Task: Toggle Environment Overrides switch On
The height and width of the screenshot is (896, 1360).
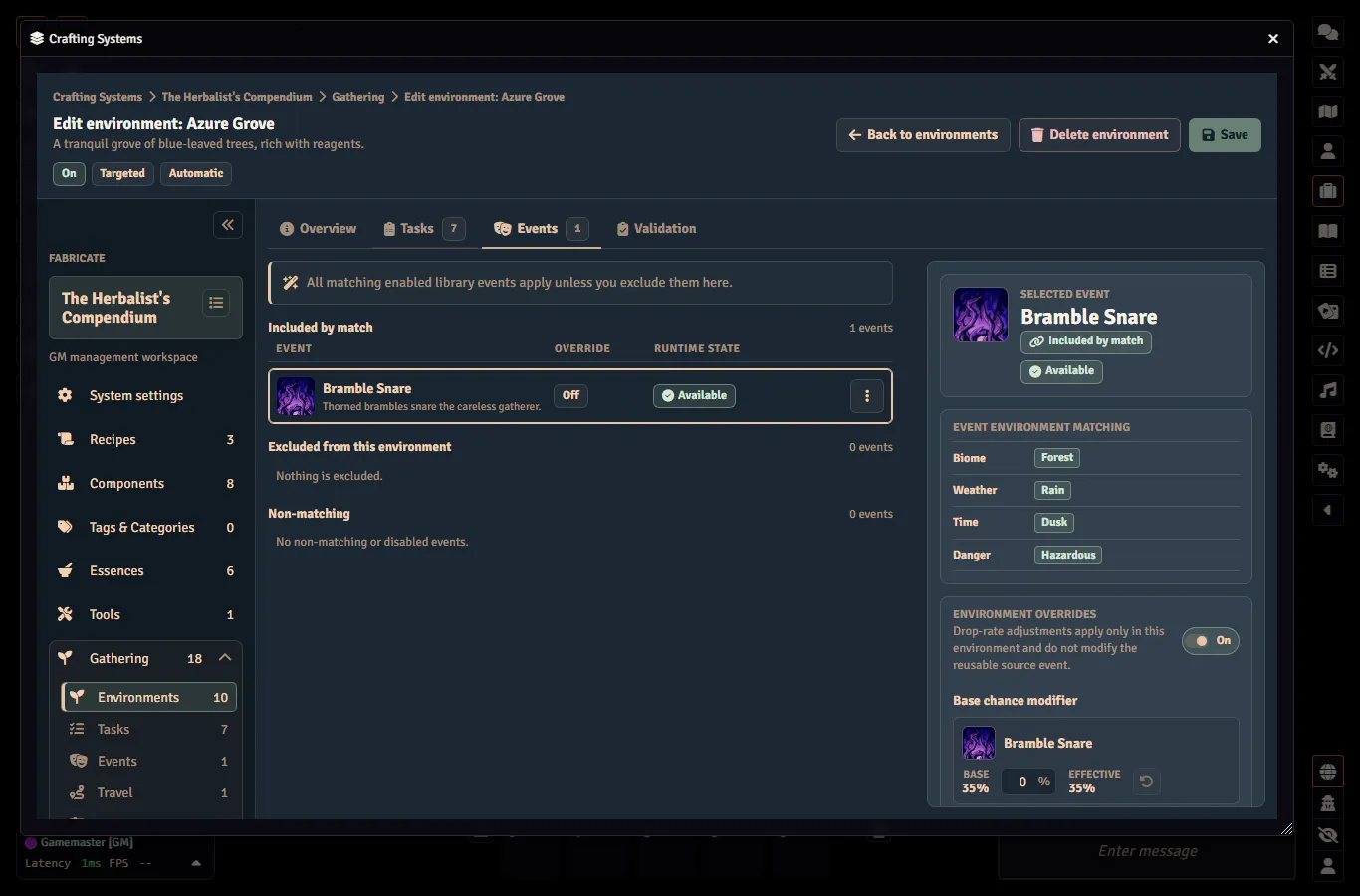Action: pos(1211,641)
